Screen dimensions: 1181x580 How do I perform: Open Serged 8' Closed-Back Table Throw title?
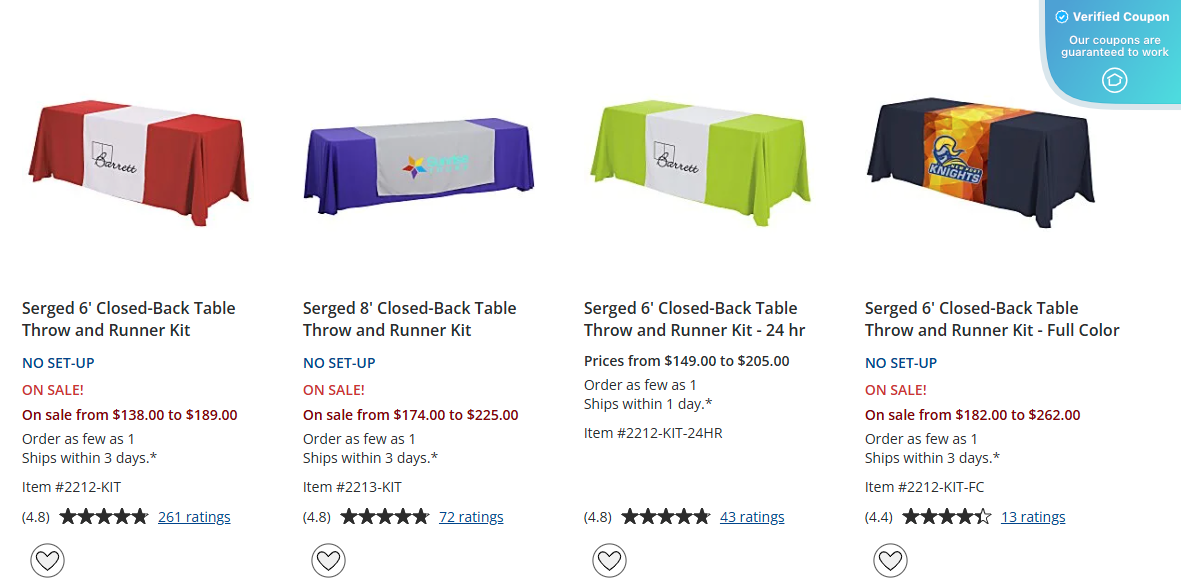click(409, 319)
